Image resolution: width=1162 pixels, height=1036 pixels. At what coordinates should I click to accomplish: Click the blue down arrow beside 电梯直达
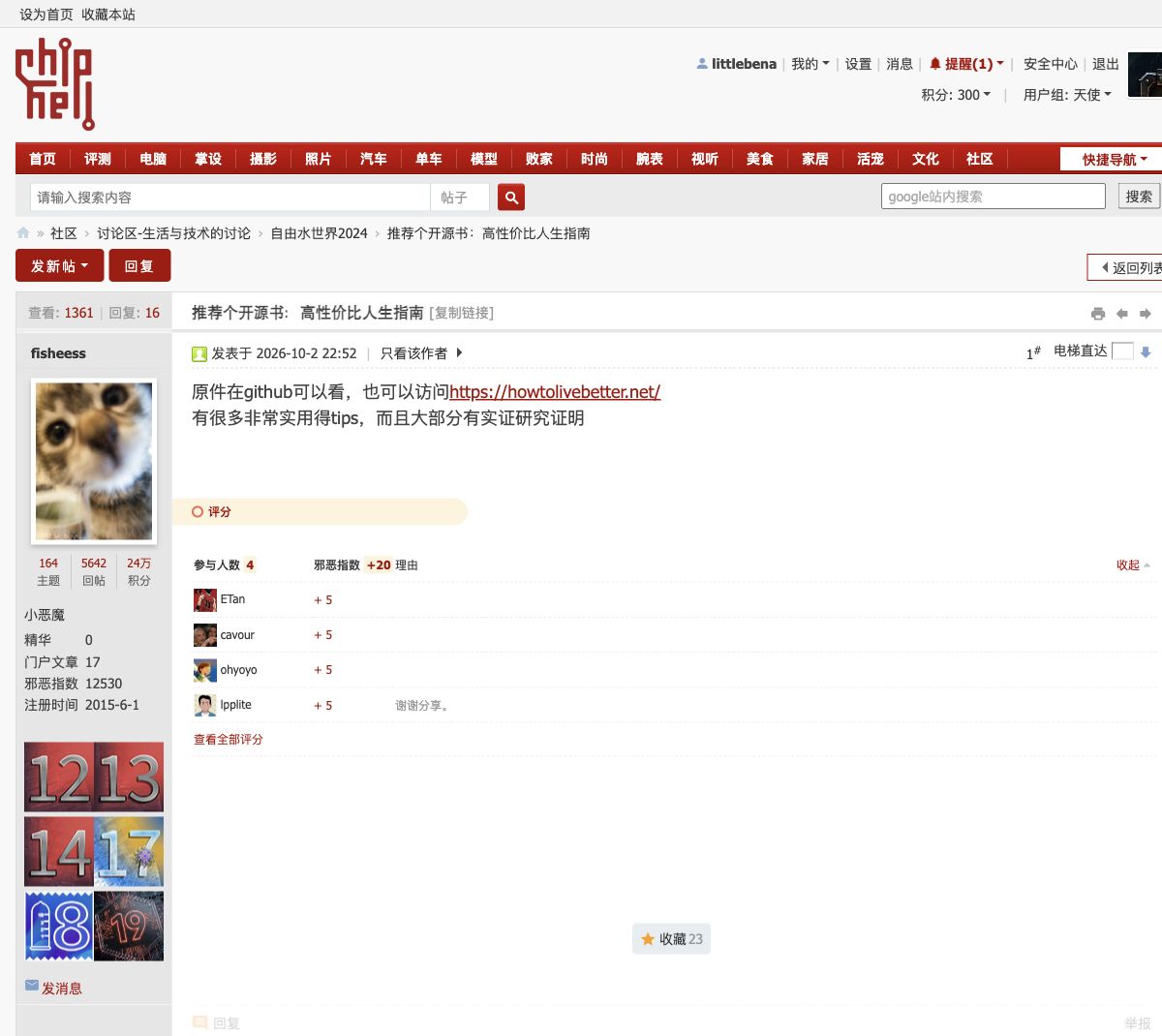1146,351
